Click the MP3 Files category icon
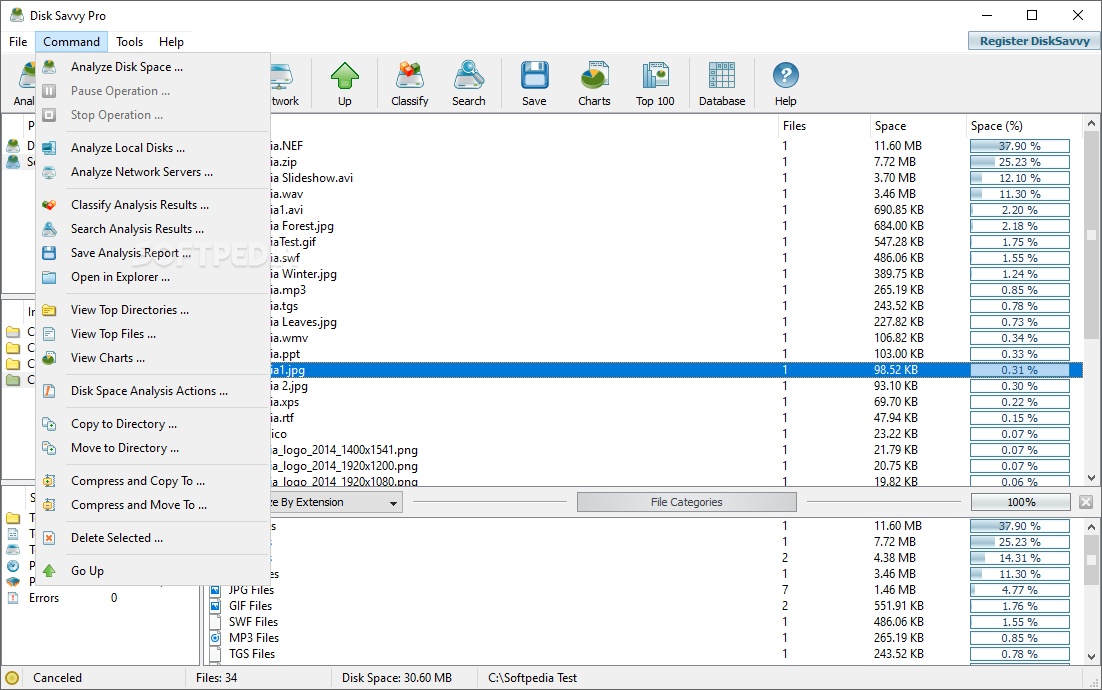This screenshot has height=690, width=1102. coord(216,638)
